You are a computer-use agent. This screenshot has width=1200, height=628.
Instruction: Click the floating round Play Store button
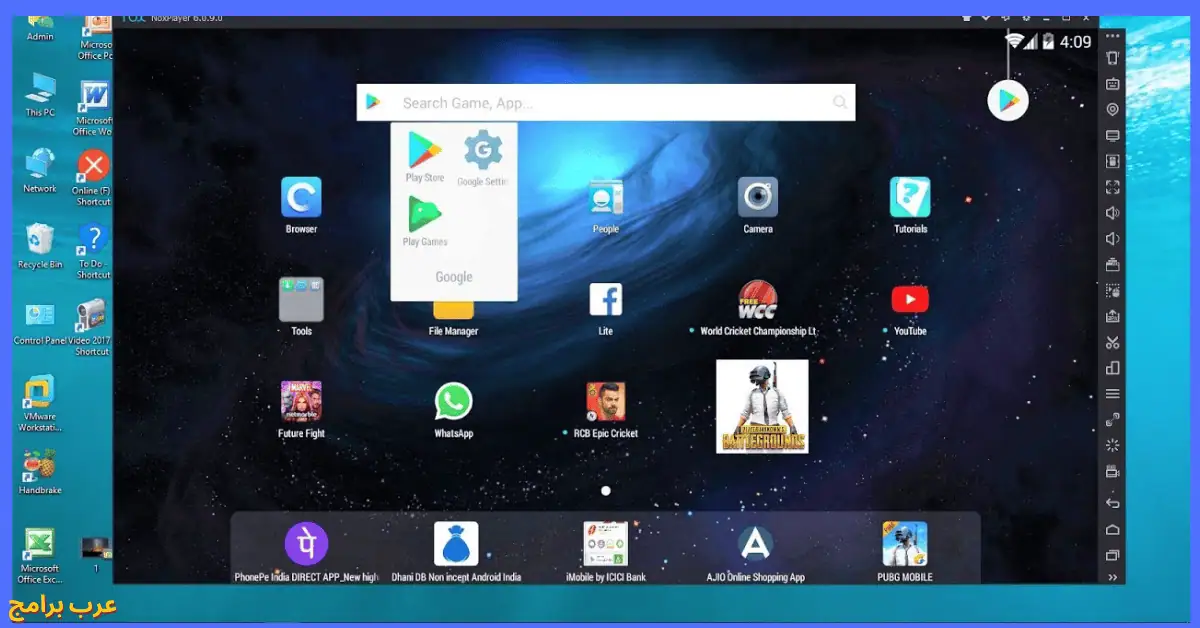coord(1008,101)
